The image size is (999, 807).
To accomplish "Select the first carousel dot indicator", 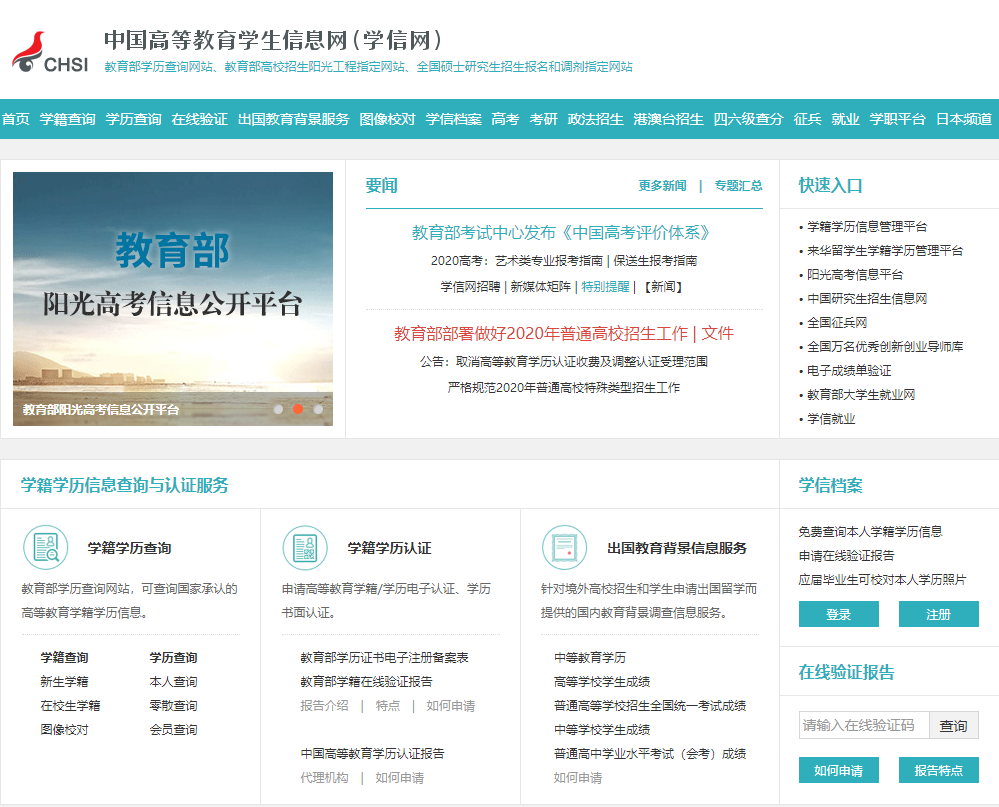I will pos(278,409).
